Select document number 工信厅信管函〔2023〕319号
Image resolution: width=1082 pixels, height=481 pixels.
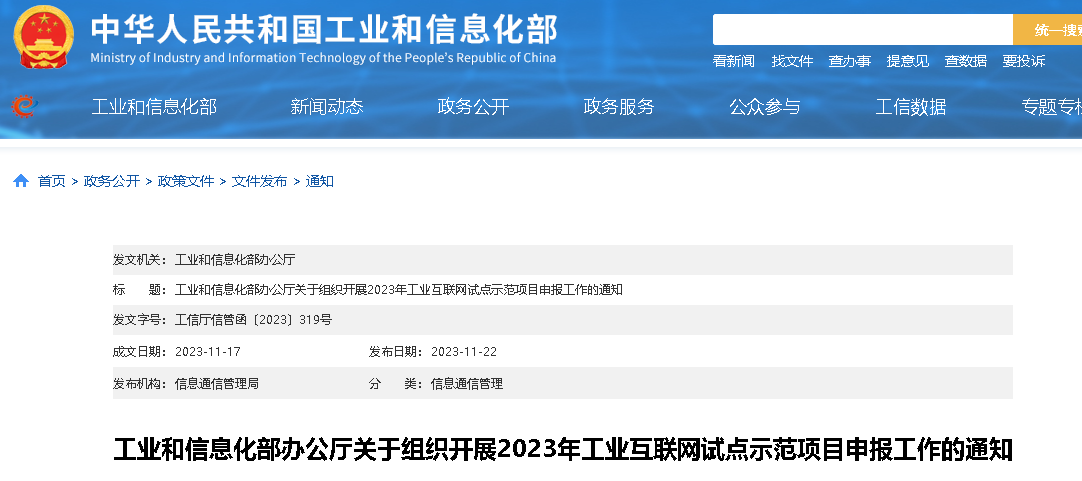click(253, 320)
